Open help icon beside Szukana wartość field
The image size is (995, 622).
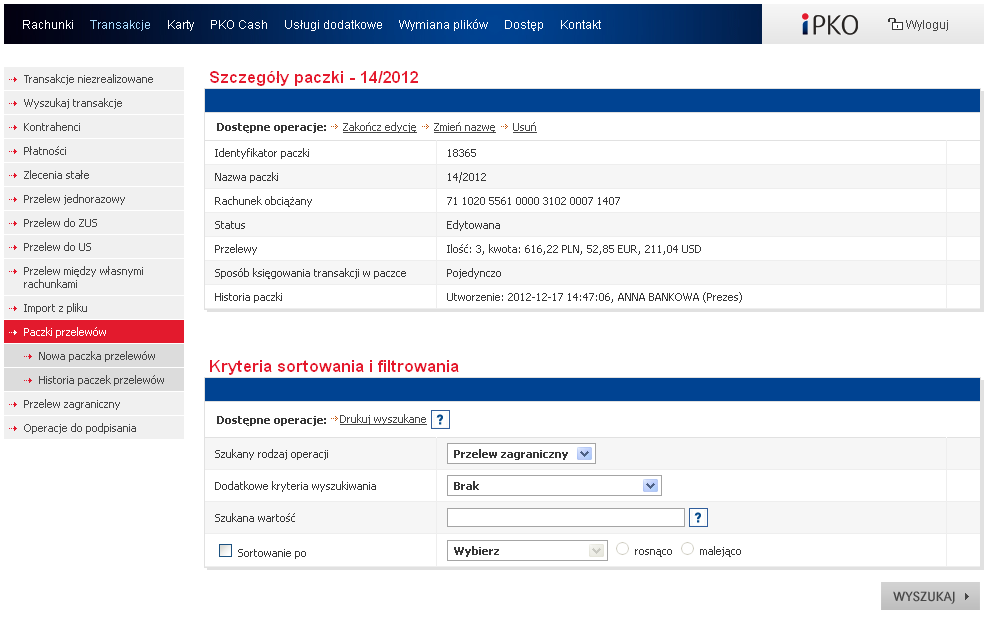698,517
